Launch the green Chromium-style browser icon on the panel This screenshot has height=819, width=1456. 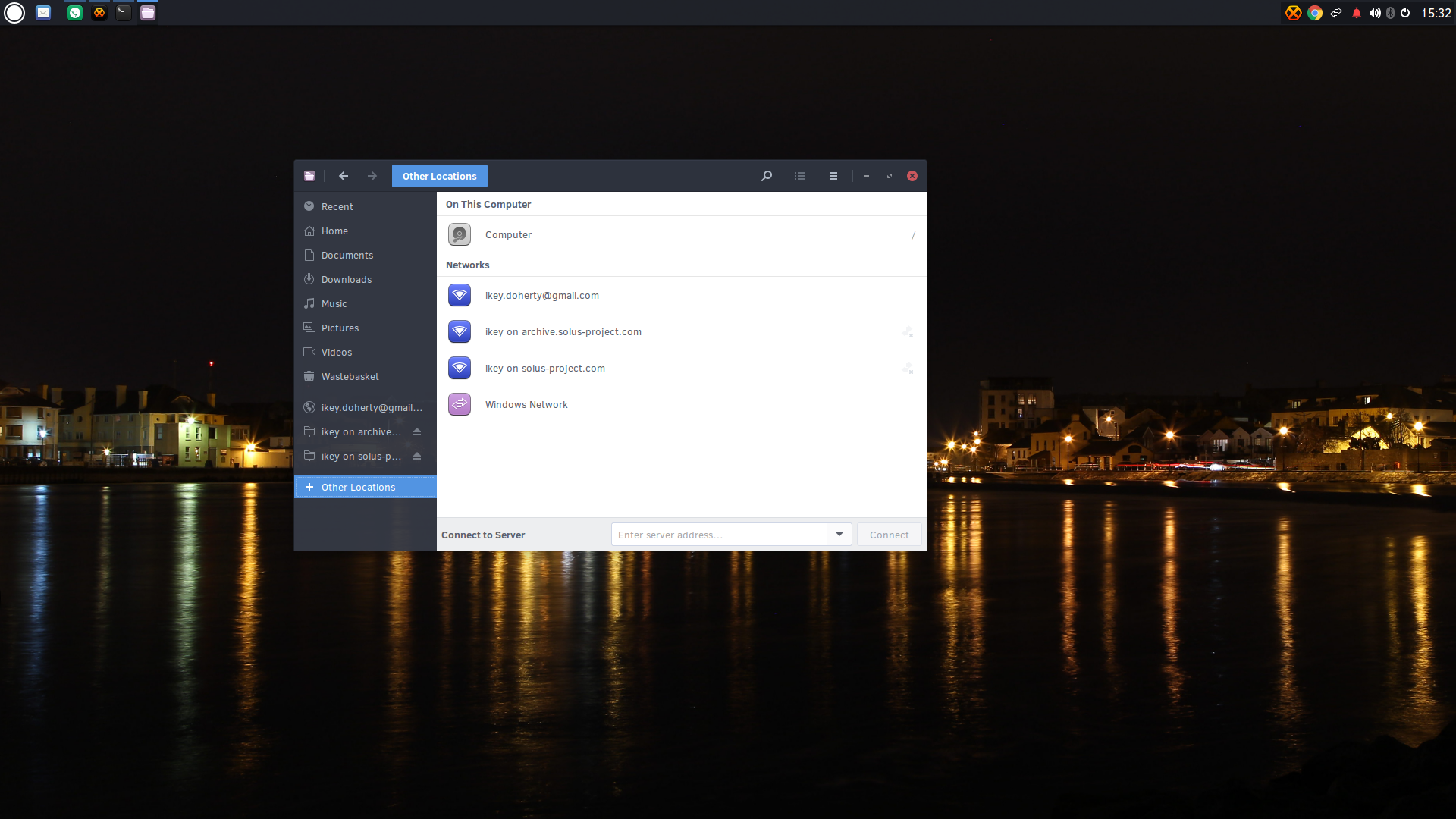pos(75,13)
